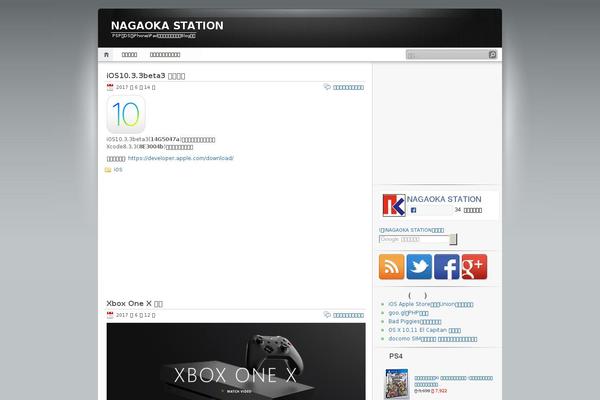Subscribe via the orange RSS icon

pyautogui.click(x=391, y=267)
